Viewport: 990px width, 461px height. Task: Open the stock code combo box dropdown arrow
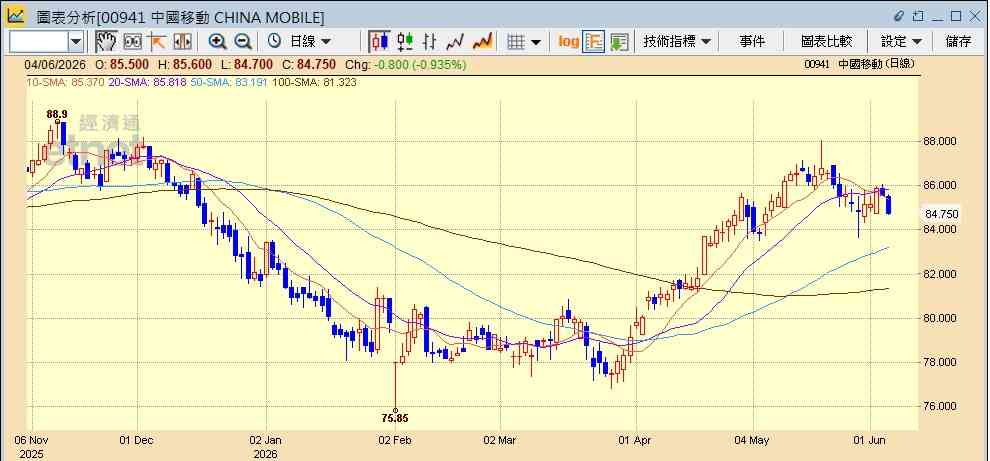coord(76,42)
